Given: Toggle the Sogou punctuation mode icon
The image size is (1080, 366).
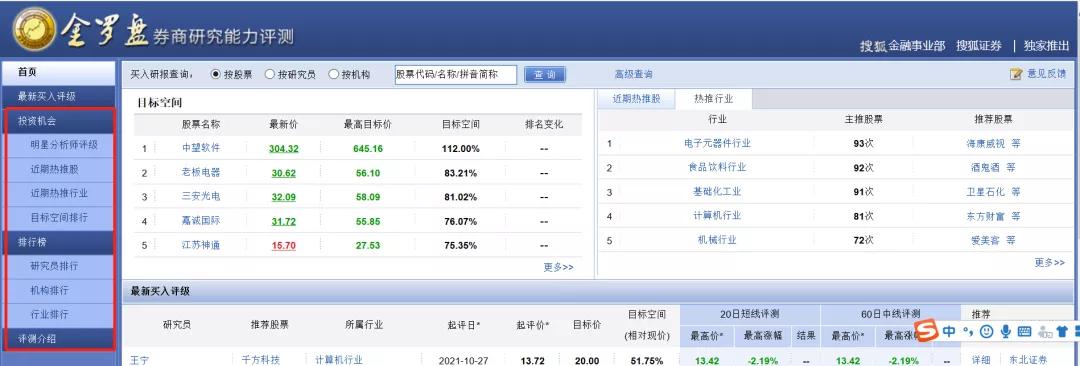Looking at the screenshot, I should pos(968,332).
